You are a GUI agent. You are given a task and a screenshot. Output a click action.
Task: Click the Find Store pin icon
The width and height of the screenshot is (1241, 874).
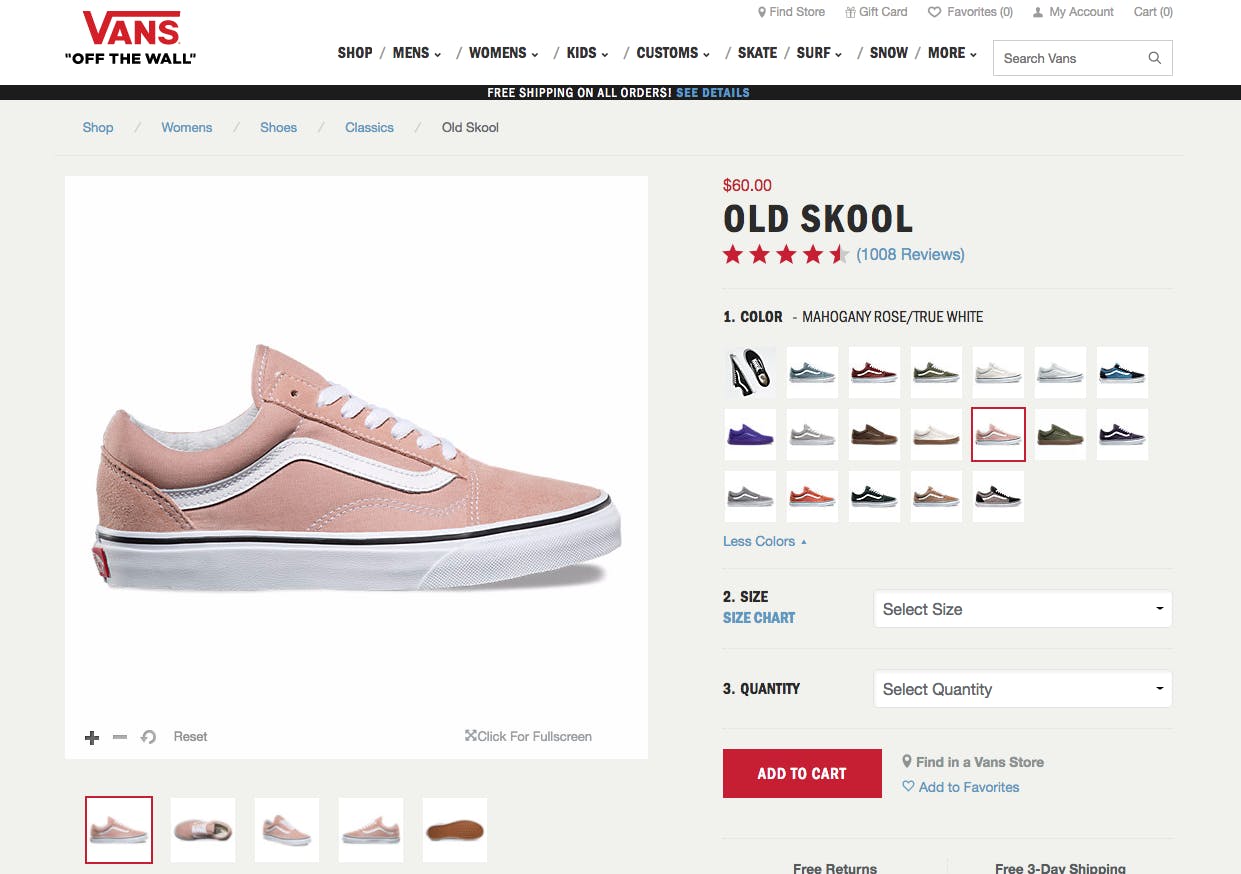click(762, 12)
